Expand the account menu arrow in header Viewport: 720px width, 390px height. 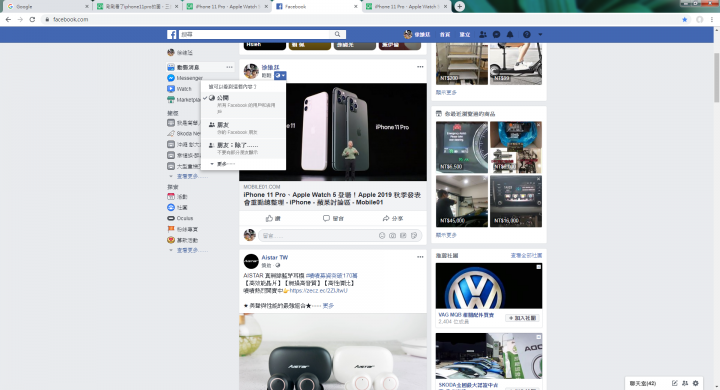tap(540, 34)
